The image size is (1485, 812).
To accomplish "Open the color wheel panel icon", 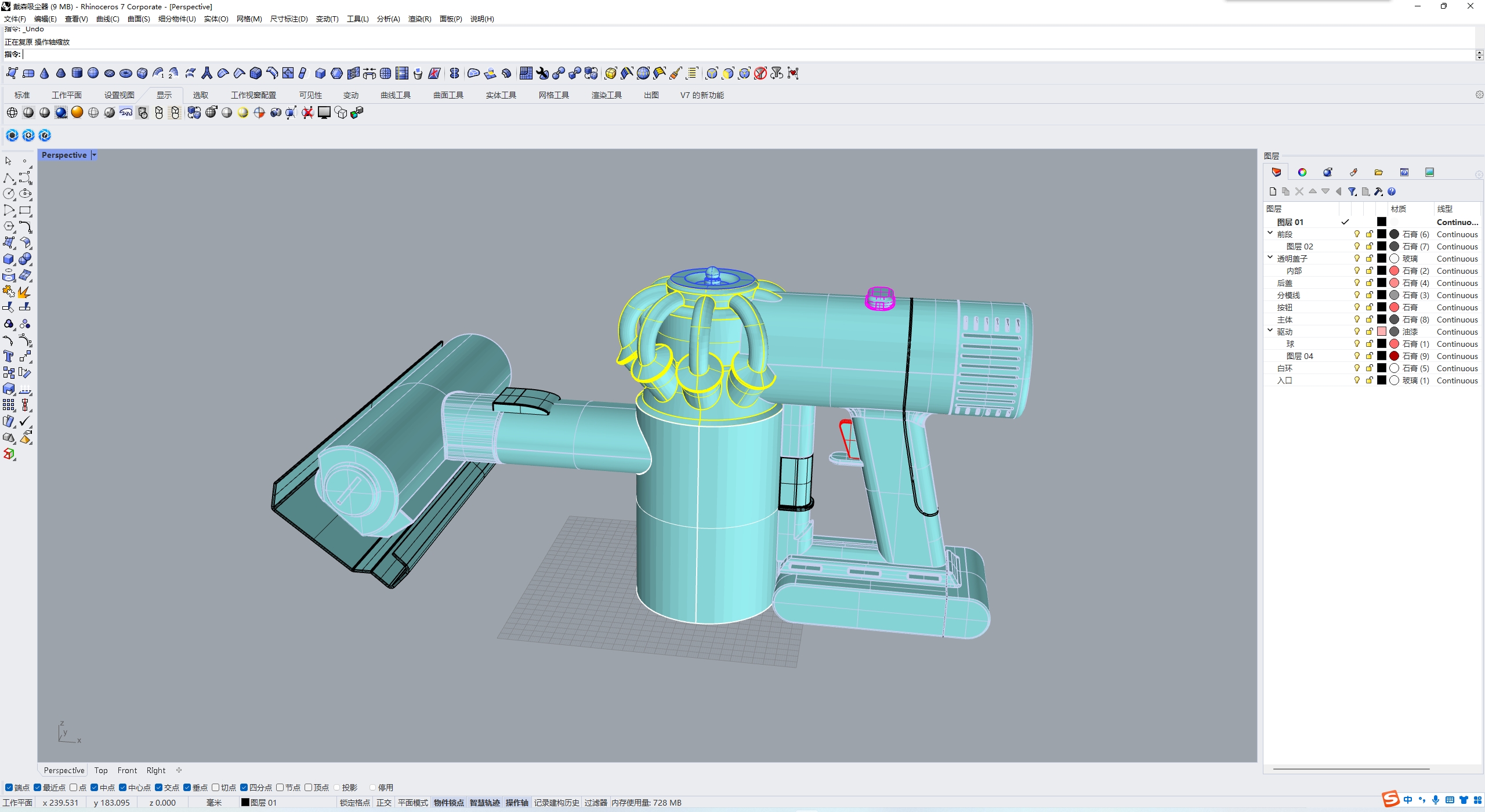I will (1302, 172).
